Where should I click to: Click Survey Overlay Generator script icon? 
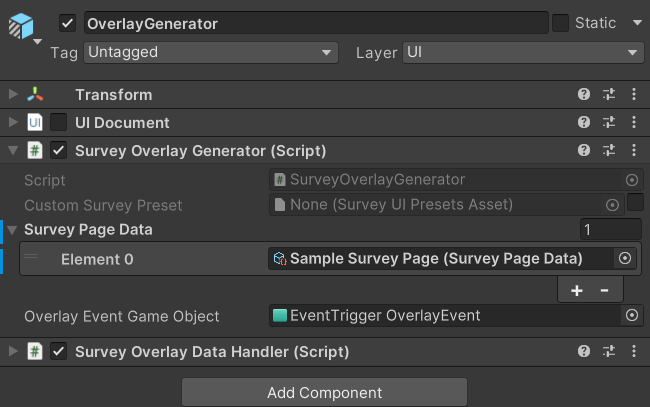point(35,150)
